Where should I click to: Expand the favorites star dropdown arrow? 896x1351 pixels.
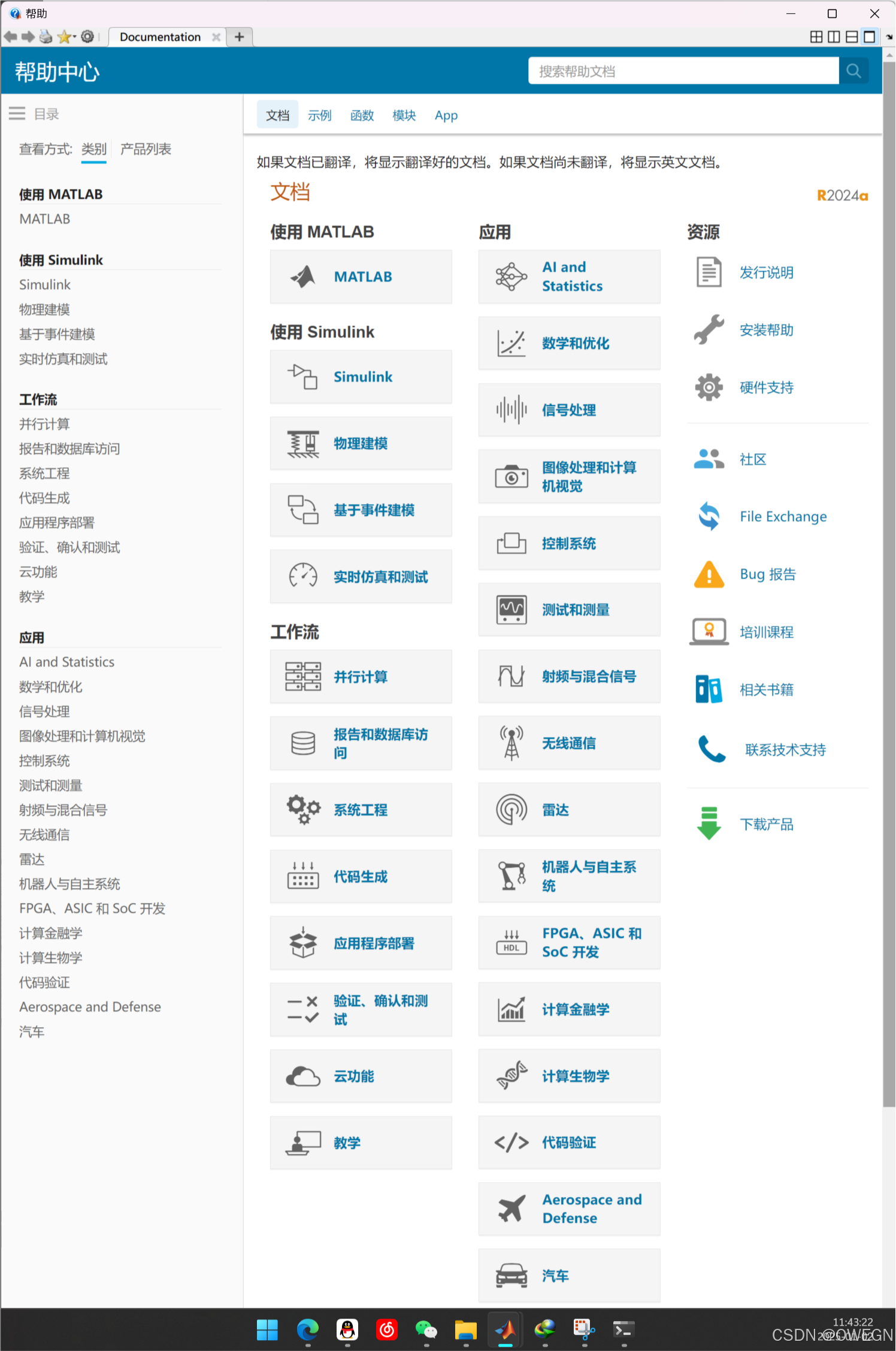click(74, 38)
